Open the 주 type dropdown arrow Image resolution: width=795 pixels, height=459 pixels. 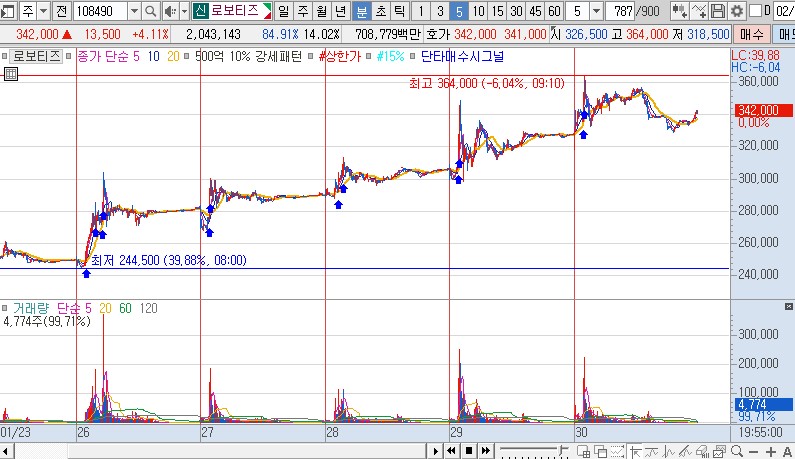click(x=44, y=11)
